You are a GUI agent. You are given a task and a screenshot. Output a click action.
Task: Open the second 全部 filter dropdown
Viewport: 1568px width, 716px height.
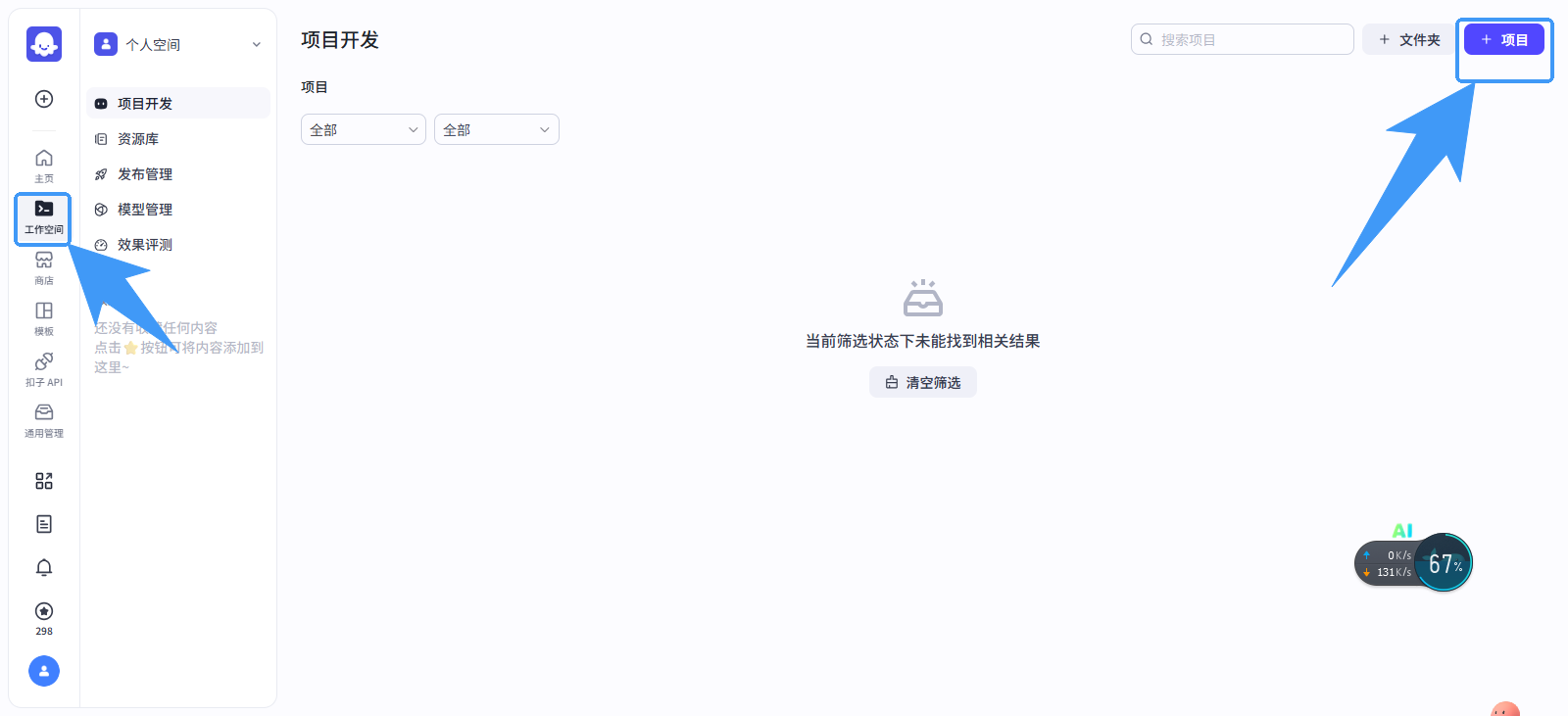[x=497, y=129]
